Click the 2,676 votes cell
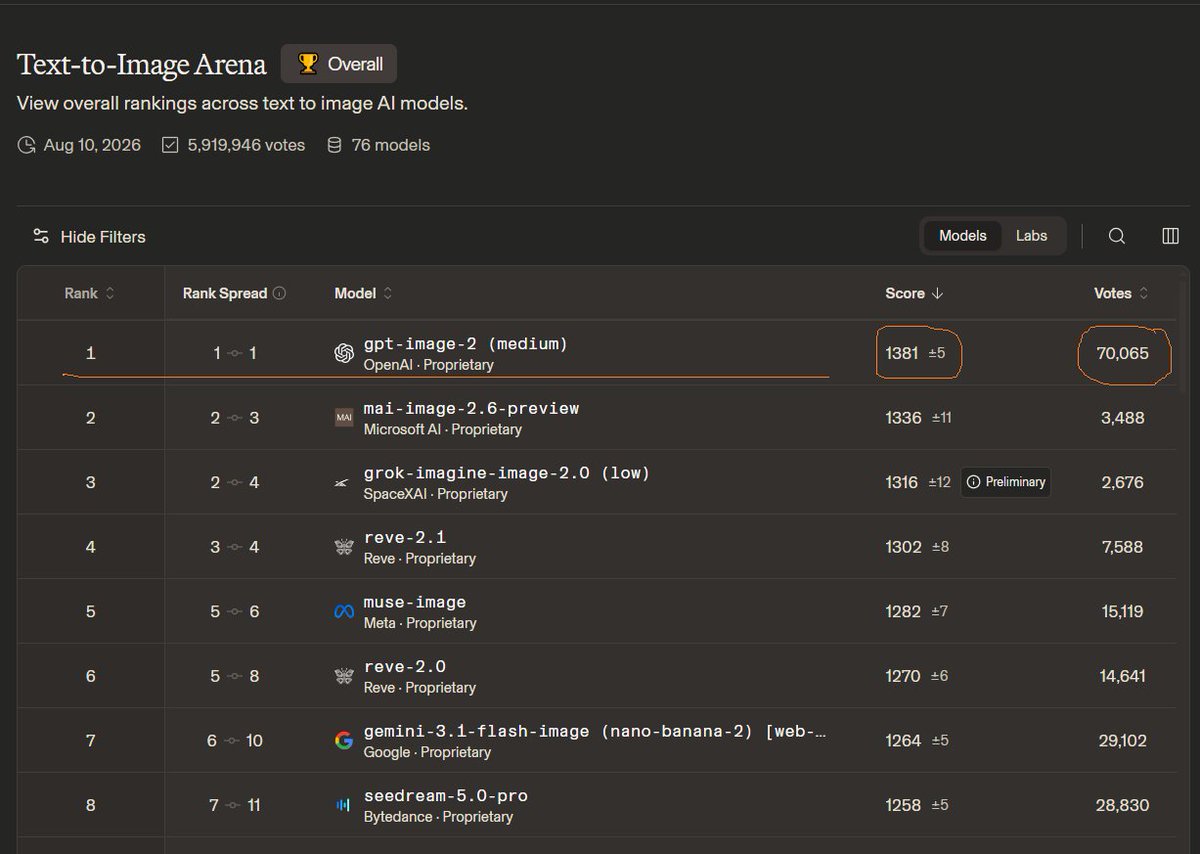The image size is (1200, 854). 1123,482
